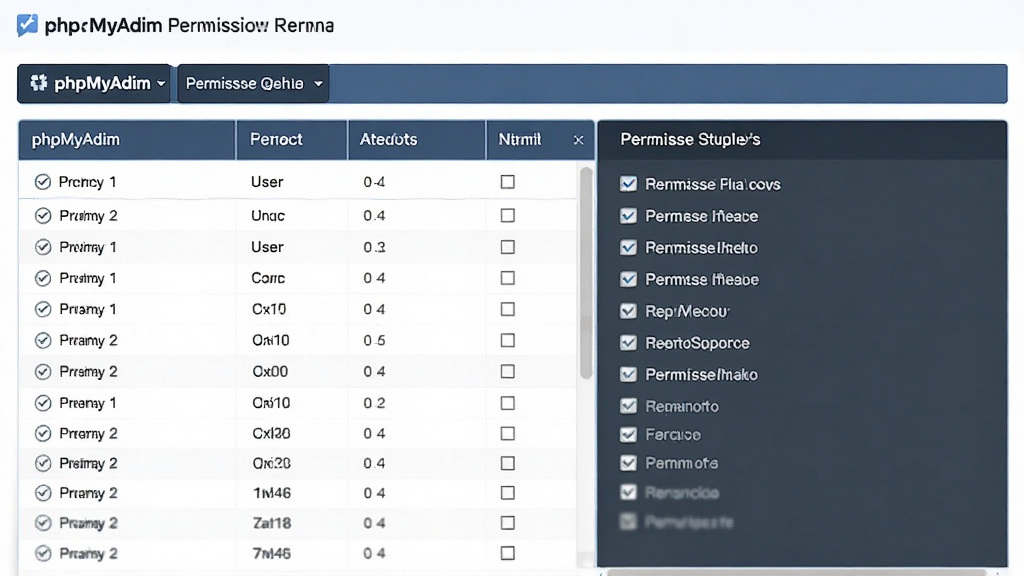Tick the Nimit checkbox in the Unac row
This screenshot has width=1024, height=576.
(x=507, y=216)
